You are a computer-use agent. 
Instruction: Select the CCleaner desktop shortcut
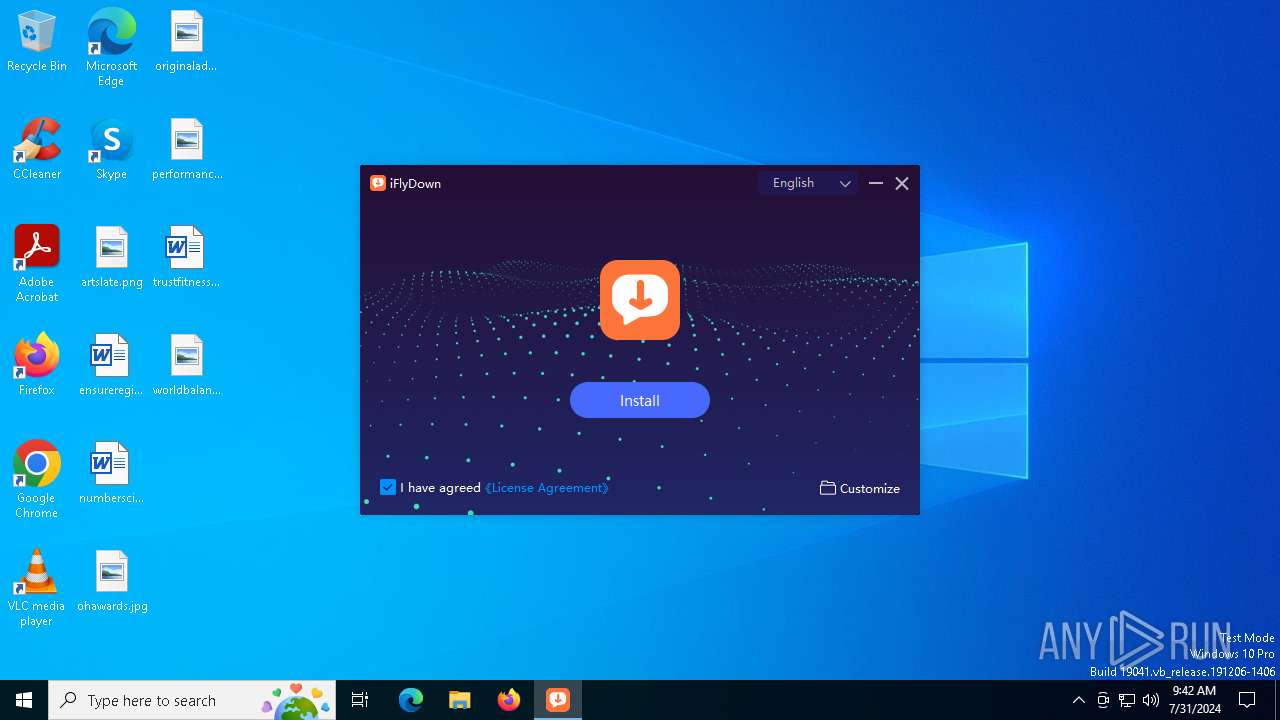tap(37, 150)
